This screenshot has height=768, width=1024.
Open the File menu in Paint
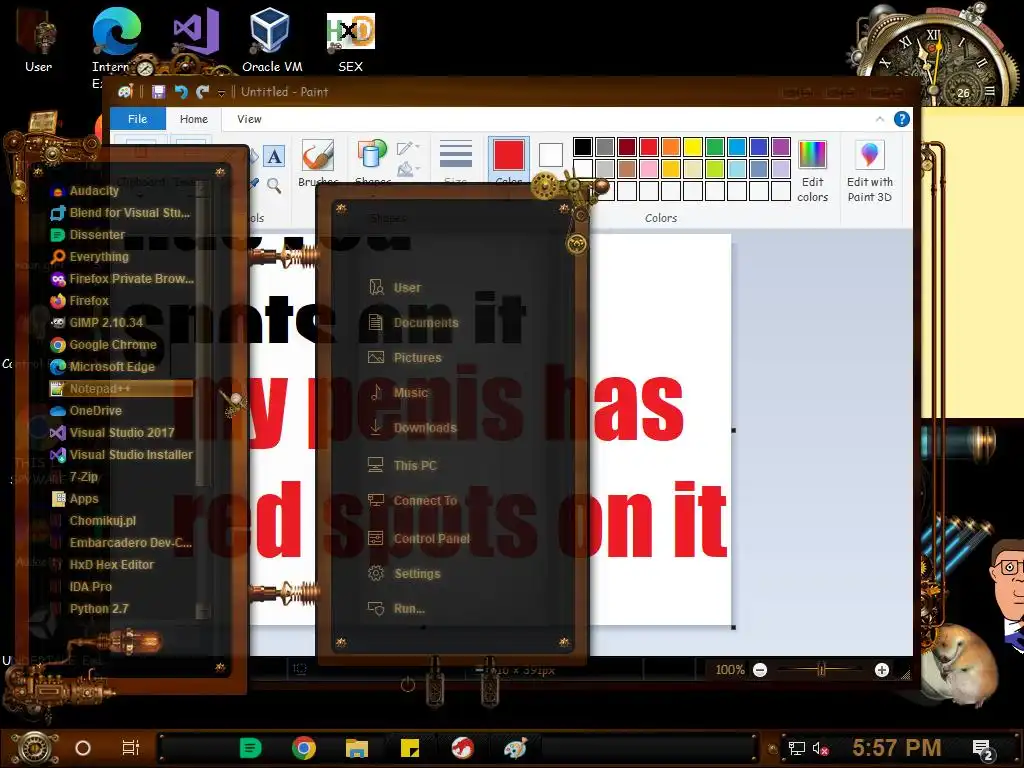pos(137,119)
